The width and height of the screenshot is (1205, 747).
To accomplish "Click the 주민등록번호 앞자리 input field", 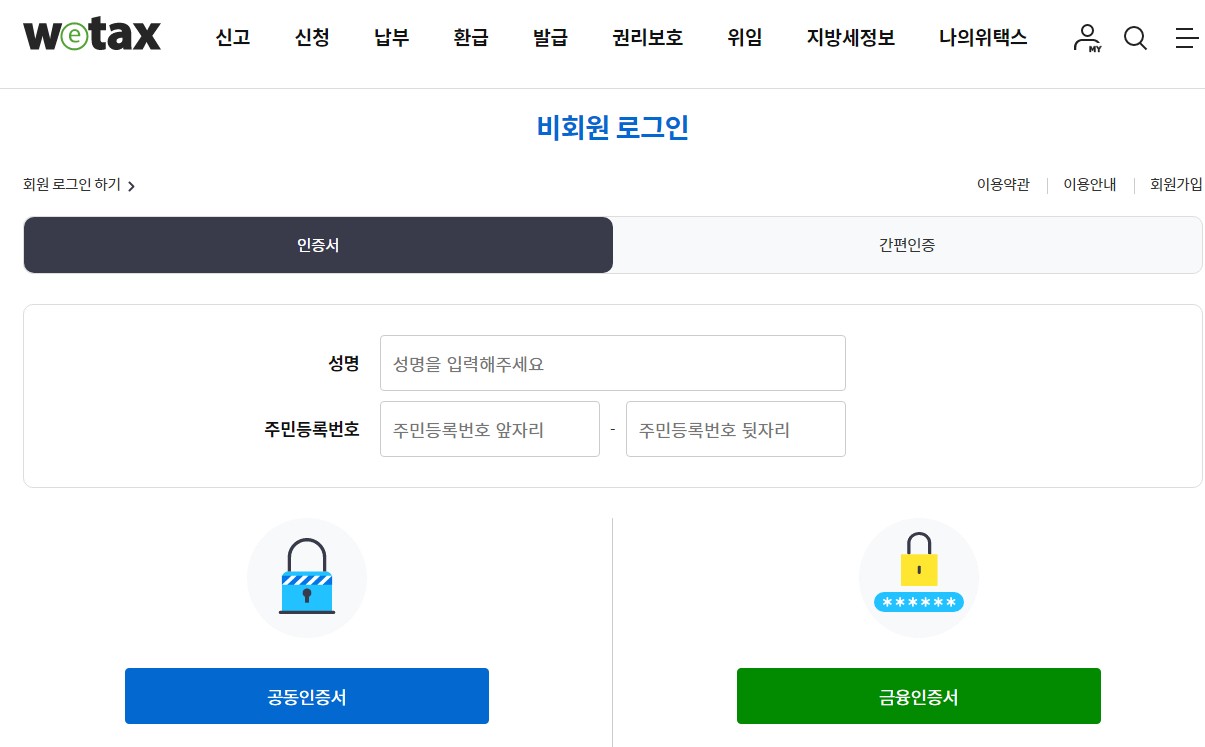I will pyautogui.click(x=489, y=428).
